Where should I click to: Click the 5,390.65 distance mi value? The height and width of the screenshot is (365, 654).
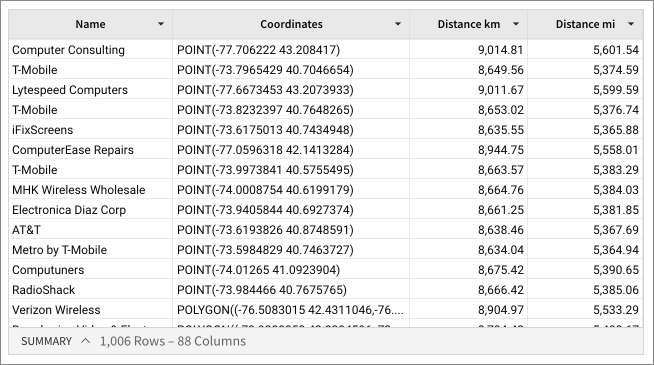coord(616,270)
